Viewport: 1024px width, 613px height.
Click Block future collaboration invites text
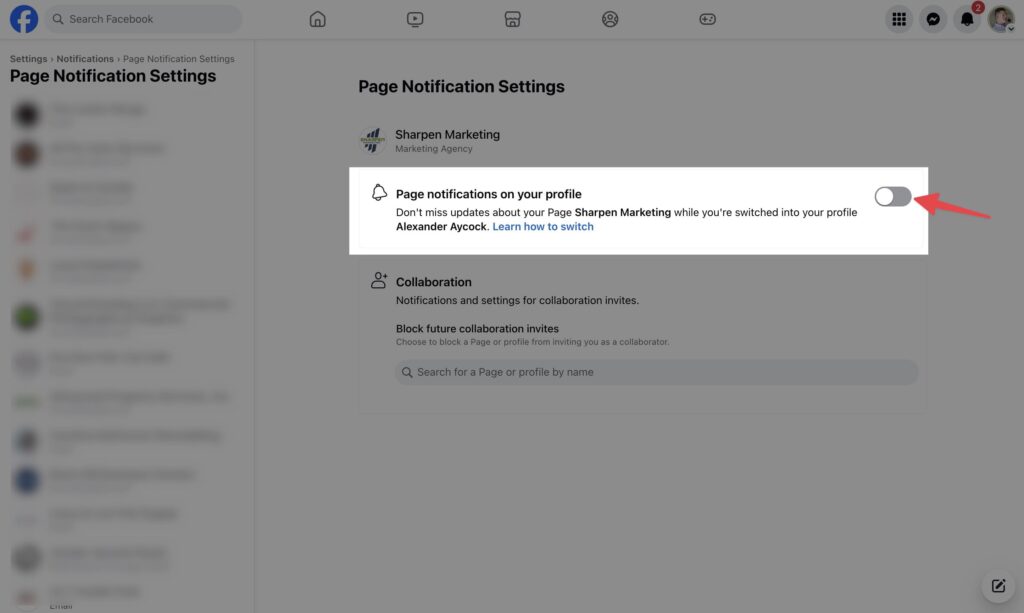point(477,328)
